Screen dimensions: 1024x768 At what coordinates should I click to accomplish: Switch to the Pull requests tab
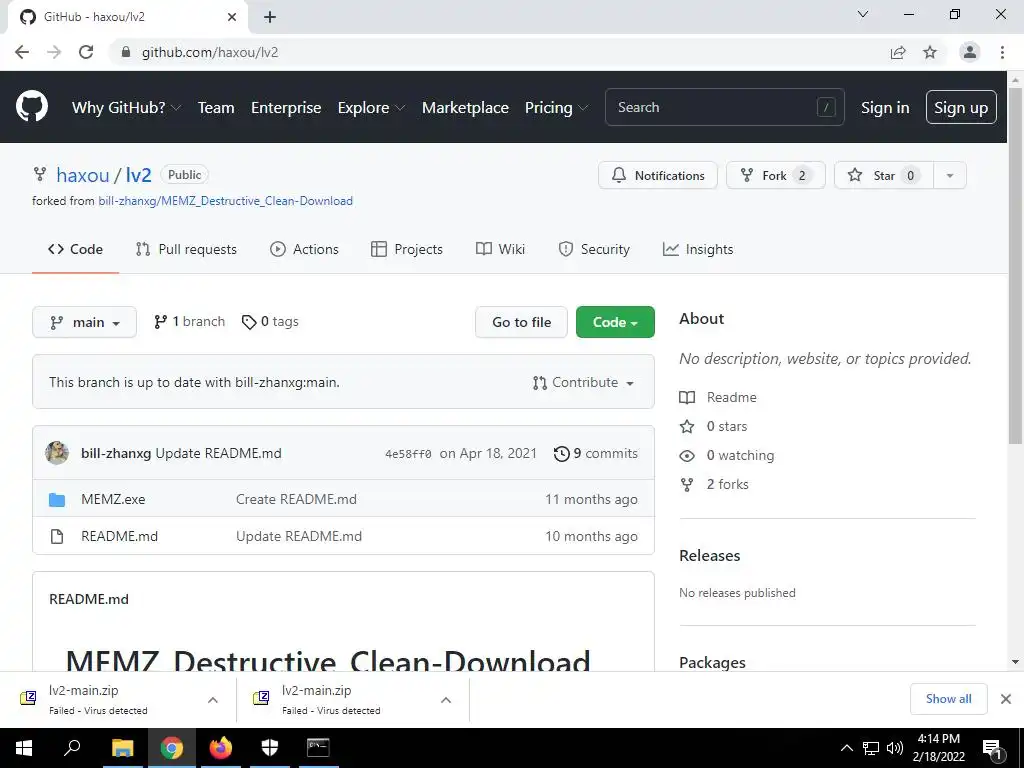tap(186, 249)
